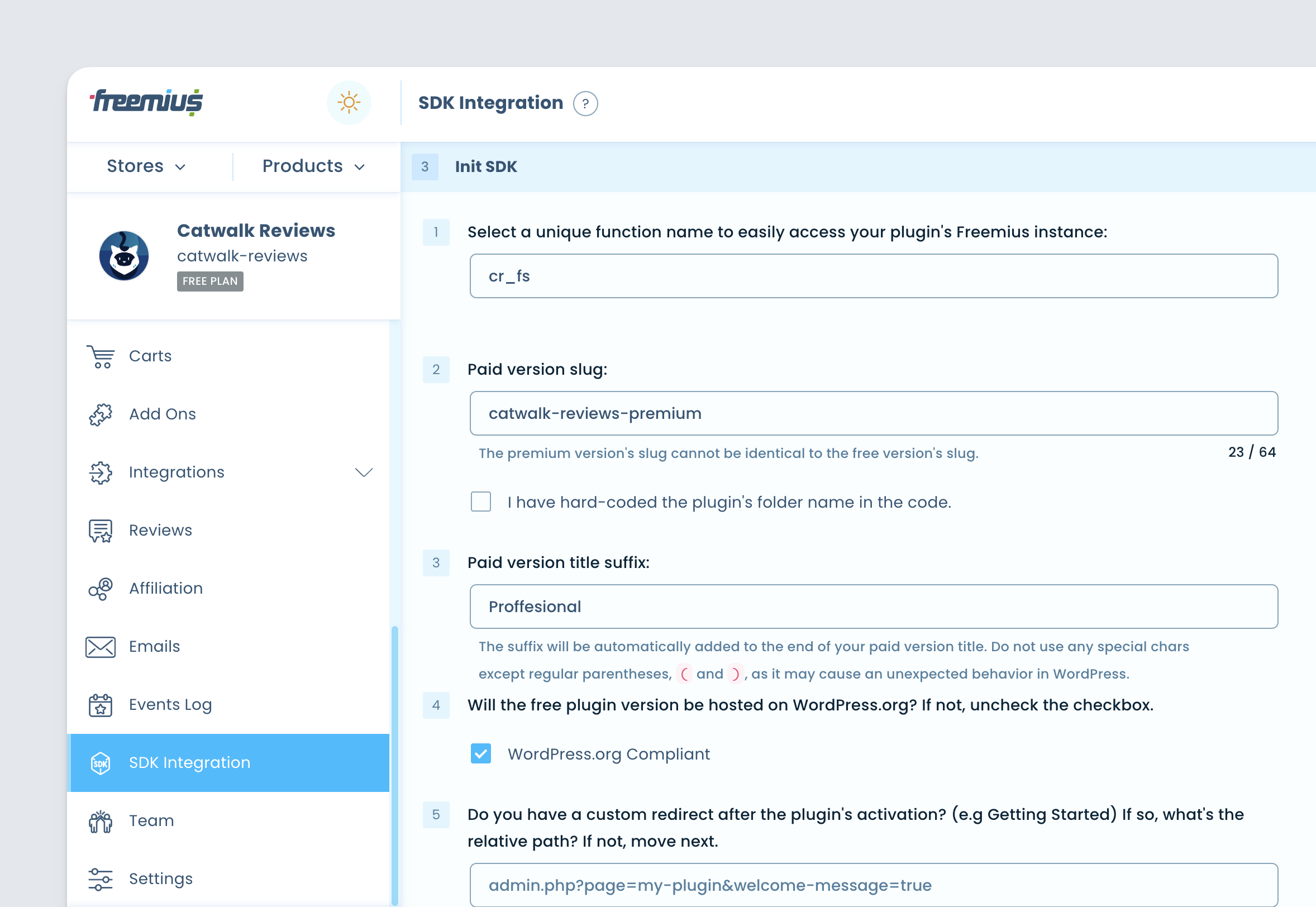This screenshot has width=1316, height=907.
Task: Click the FREE PLAN badge
Action: (x=210, y=281)
